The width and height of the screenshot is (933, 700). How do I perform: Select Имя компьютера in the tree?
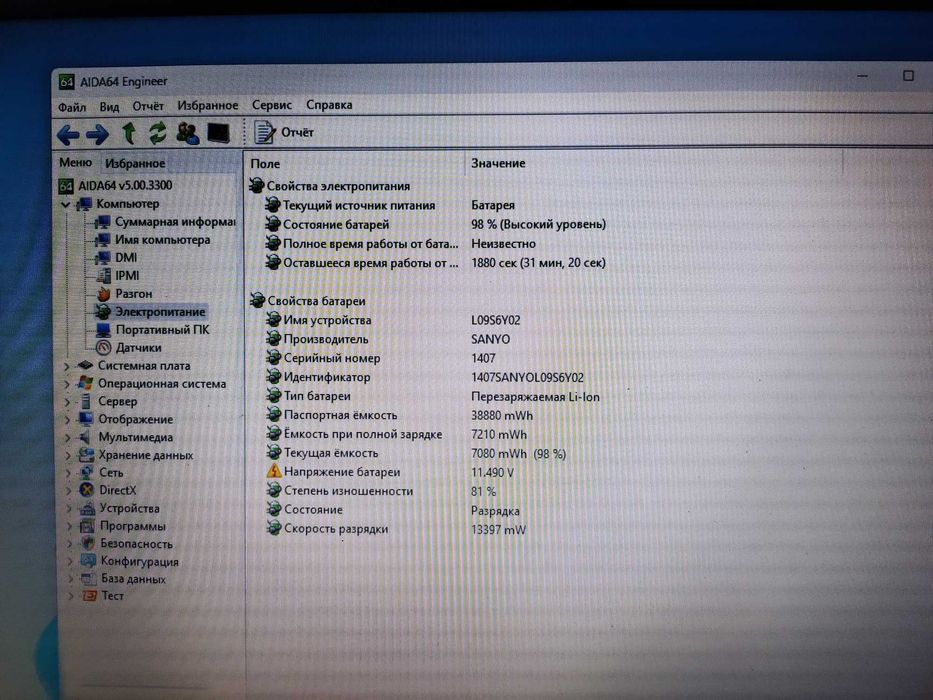tap(154, 240)
